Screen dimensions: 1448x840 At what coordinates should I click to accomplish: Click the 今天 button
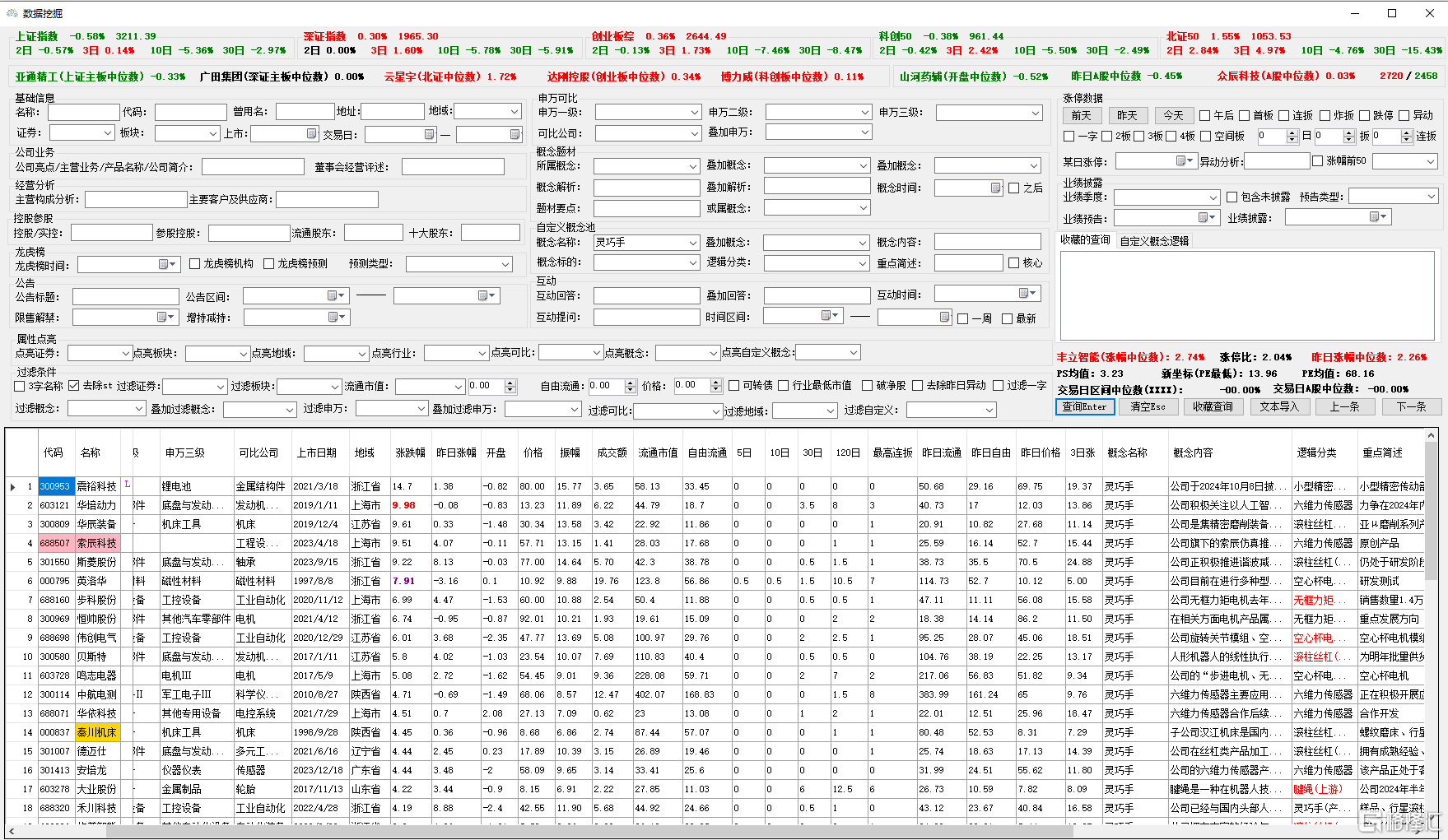pos(1173,115)
